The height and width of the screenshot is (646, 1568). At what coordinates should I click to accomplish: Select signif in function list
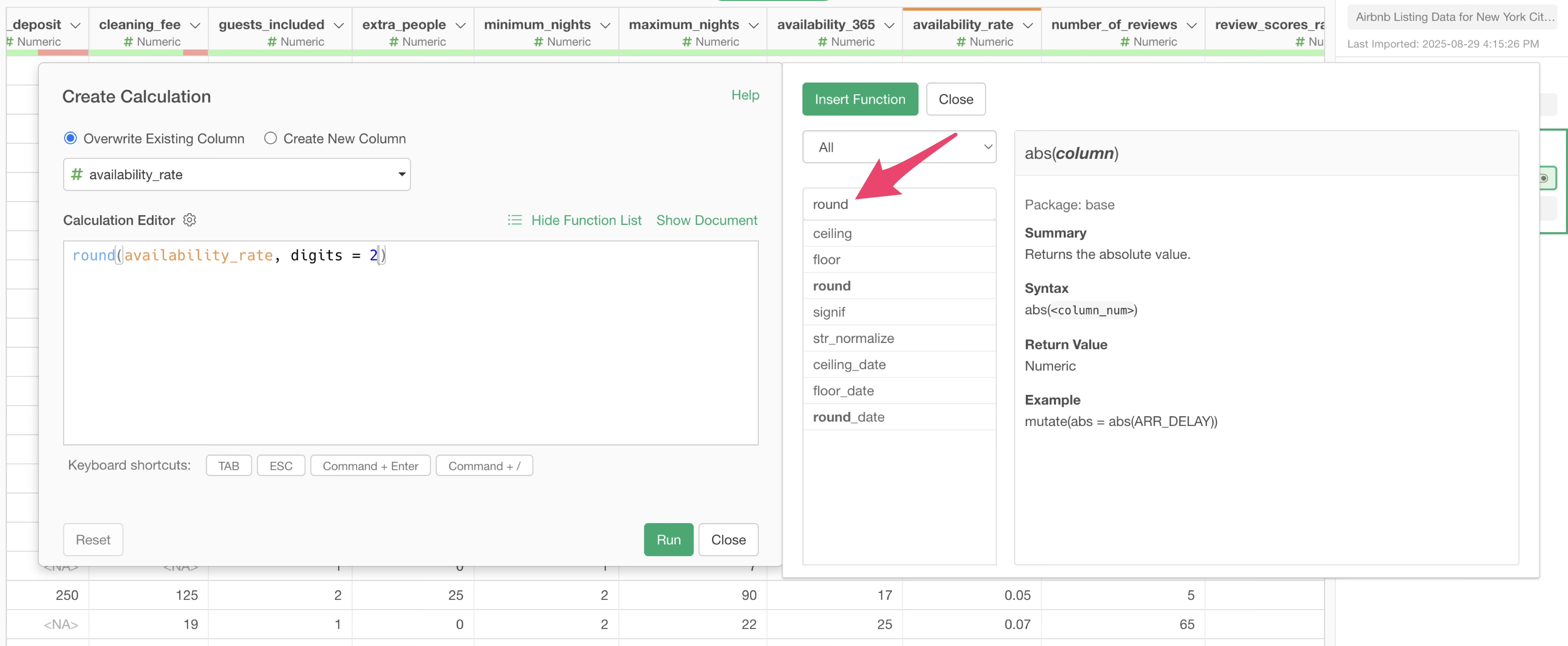tap(898, 312)
